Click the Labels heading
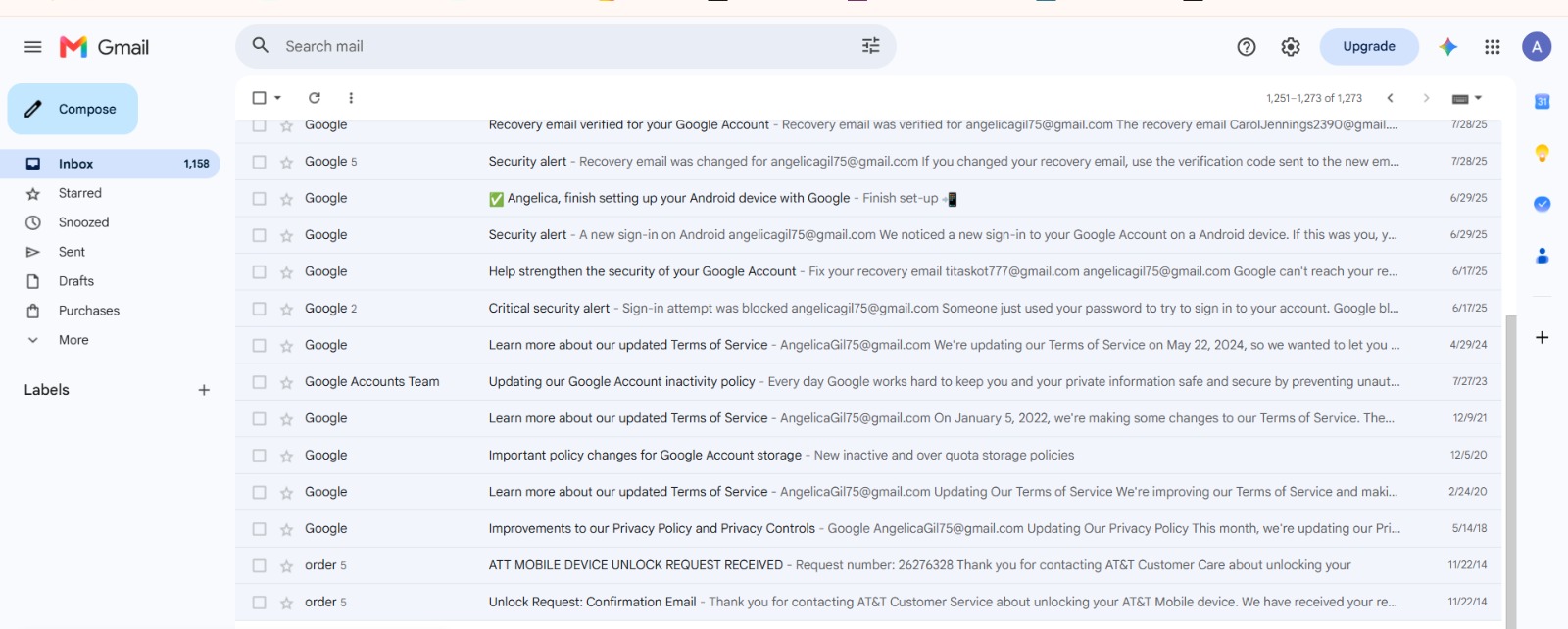This screenshot has height=629, width=1568. point(46,390)
